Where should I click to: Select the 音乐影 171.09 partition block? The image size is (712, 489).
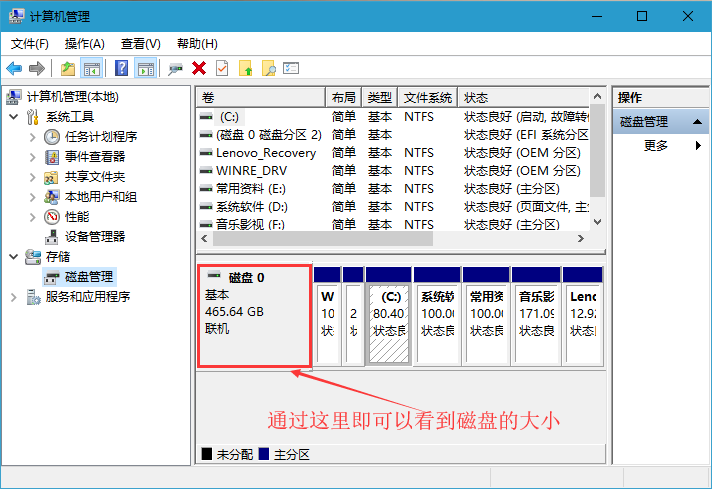536,316
